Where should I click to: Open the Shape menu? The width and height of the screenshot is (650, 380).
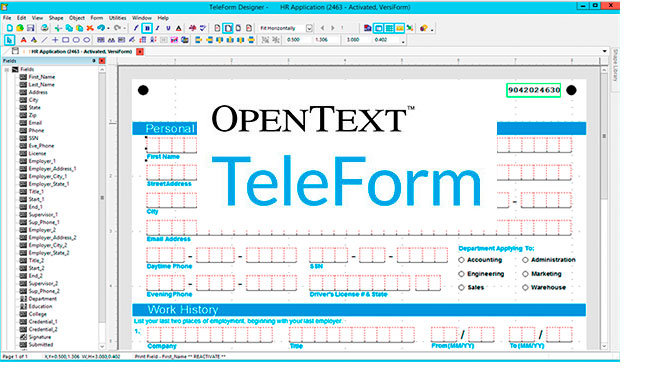click(56, 18)
